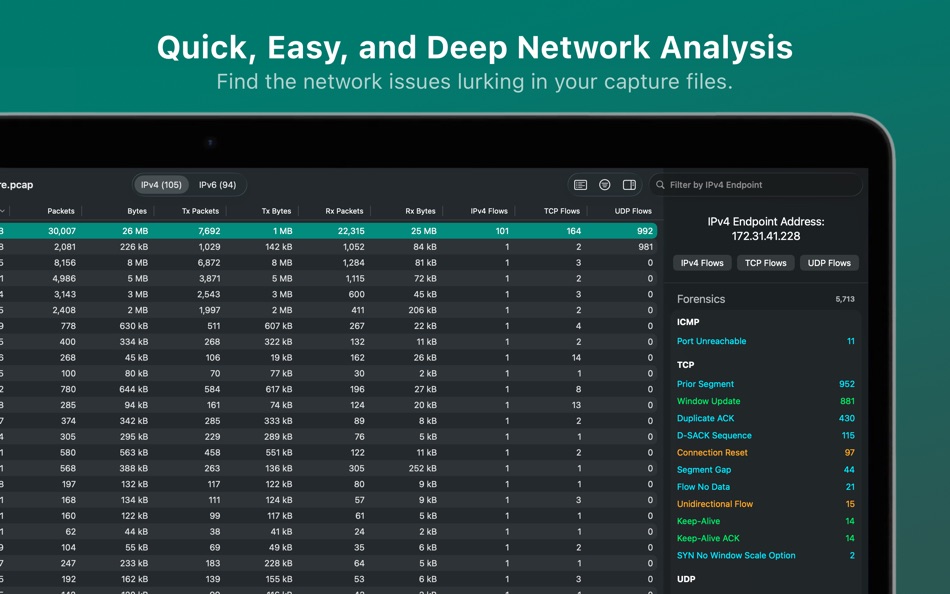The height and width of the screenshot is (594, 950).
Task: Select SYN No Window Scale Option entry
Action: 766,556
